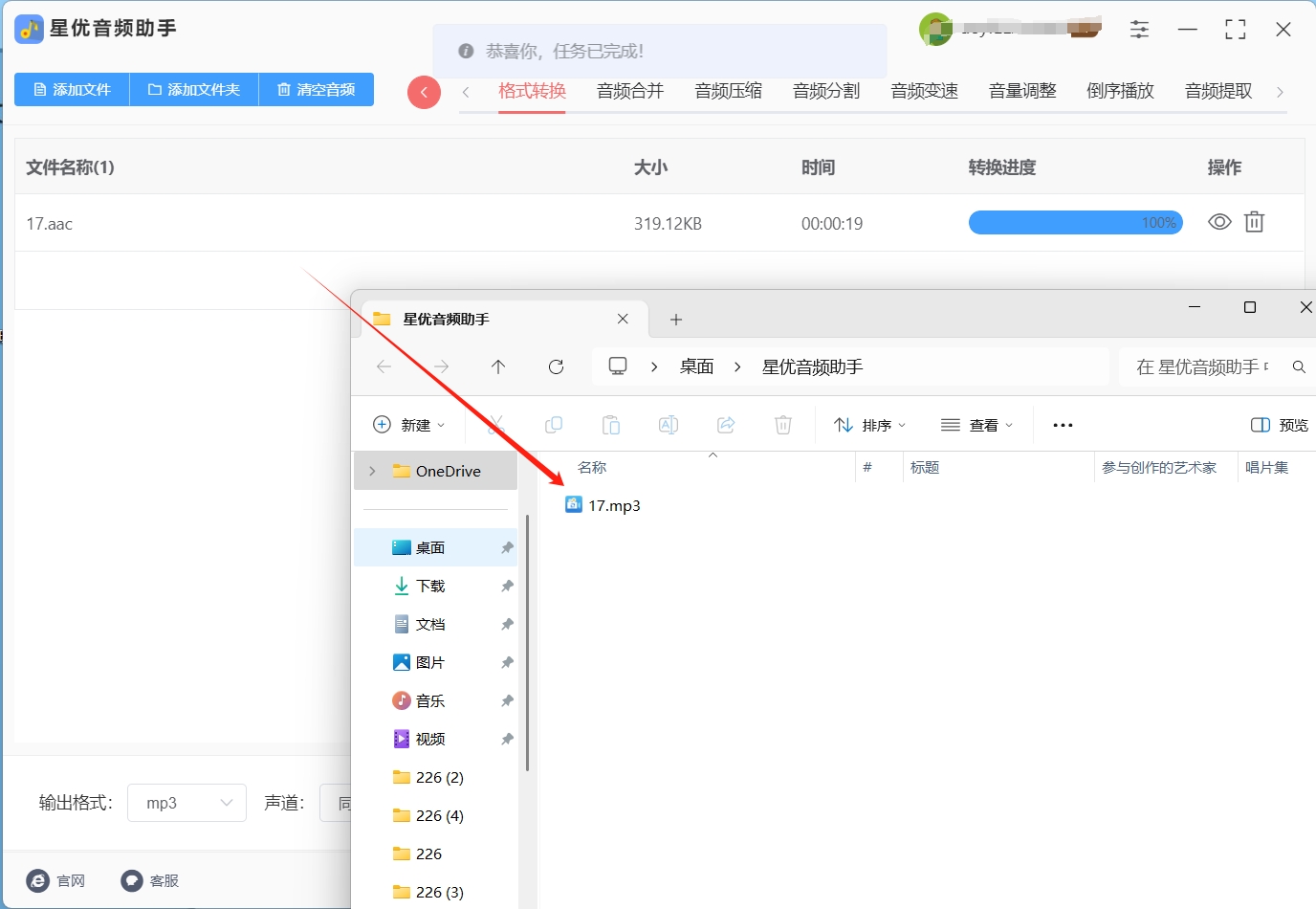Open the 客服 support link

point(151,880)
